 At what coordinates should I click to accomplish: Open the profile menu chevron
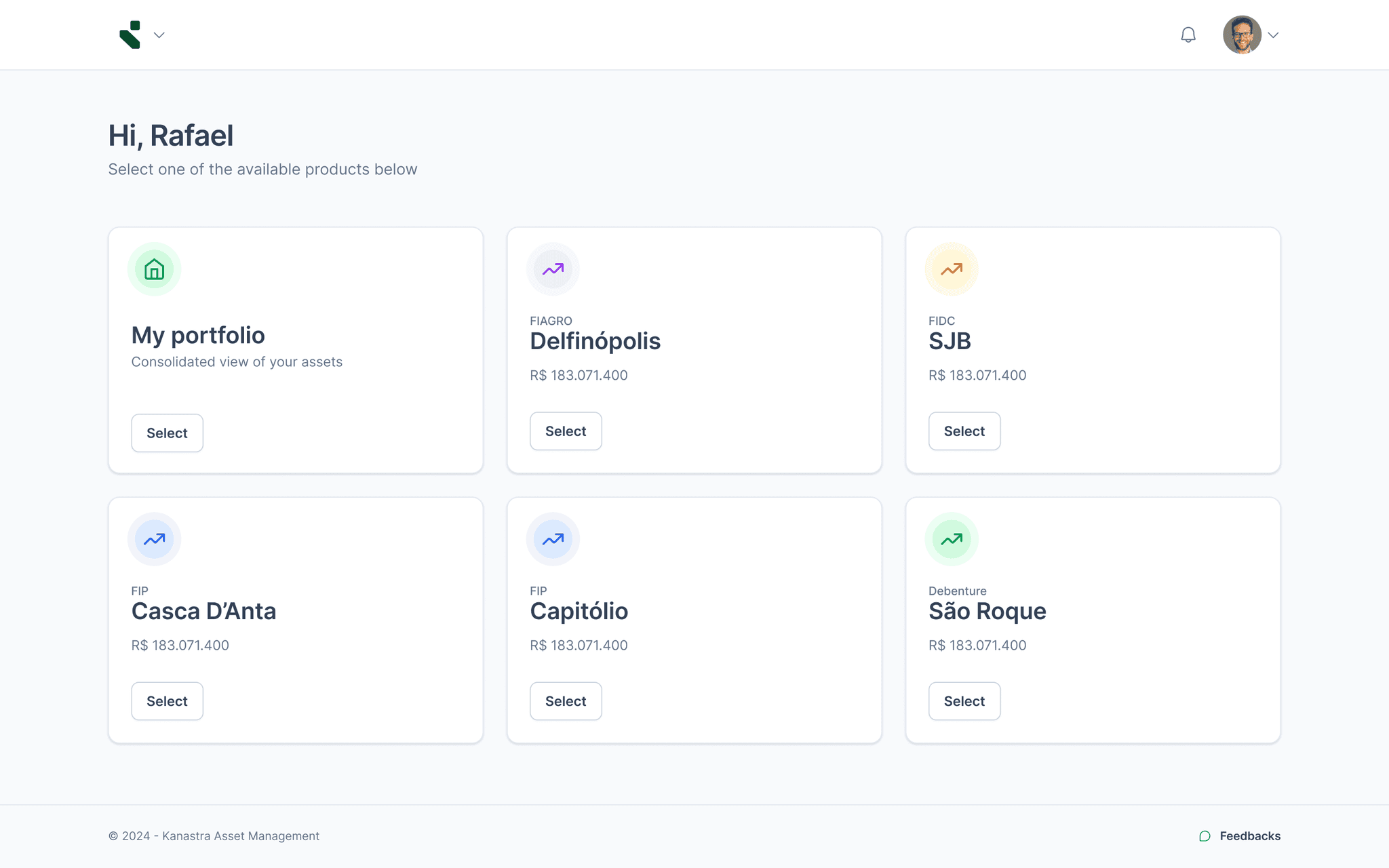1274,35
